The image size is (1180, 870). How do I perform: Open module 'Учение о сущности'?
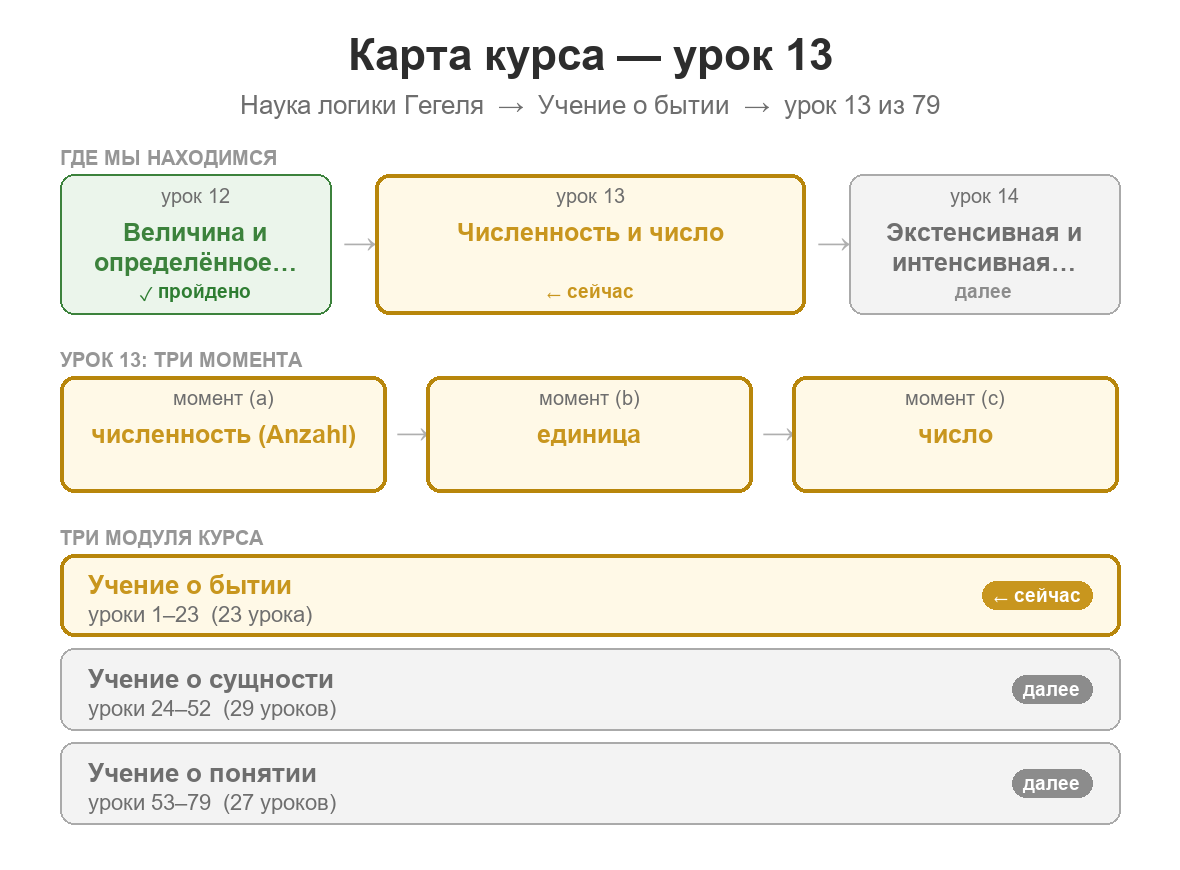[x=590, y=689]
